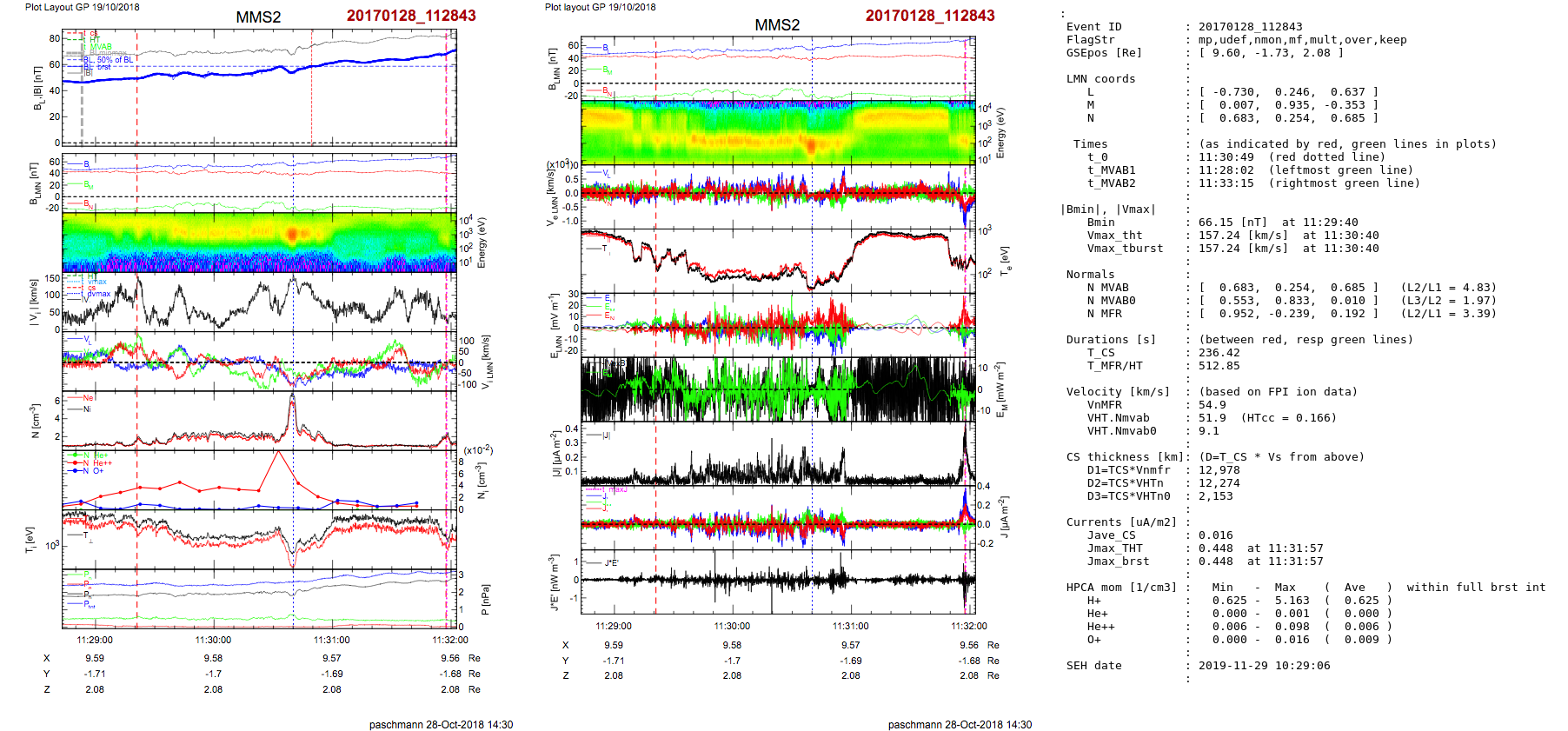Viewport: 1568px width, 731px height.
Task: Select the flag string "mp,udef,nmon,mf,mult,over,keep"
Action: click(x=1302, y=40)
